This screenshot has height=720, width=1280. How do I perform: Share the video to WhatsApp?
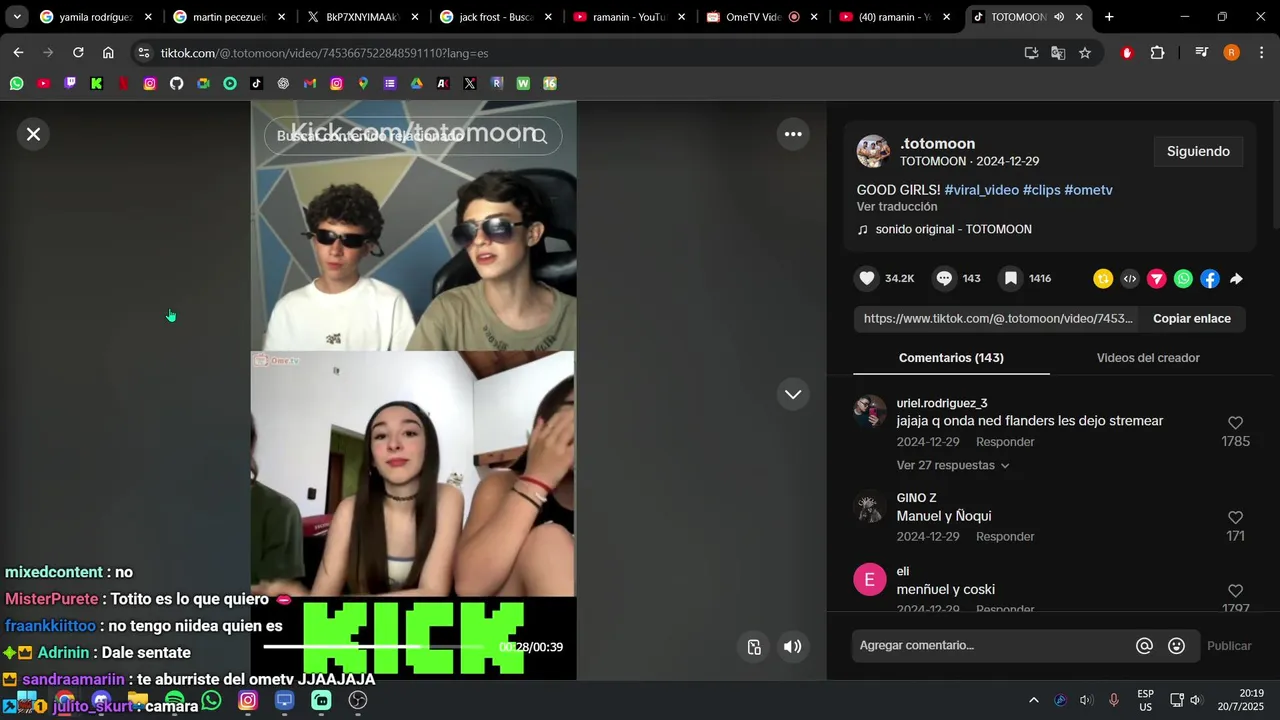pos(1183,279)
